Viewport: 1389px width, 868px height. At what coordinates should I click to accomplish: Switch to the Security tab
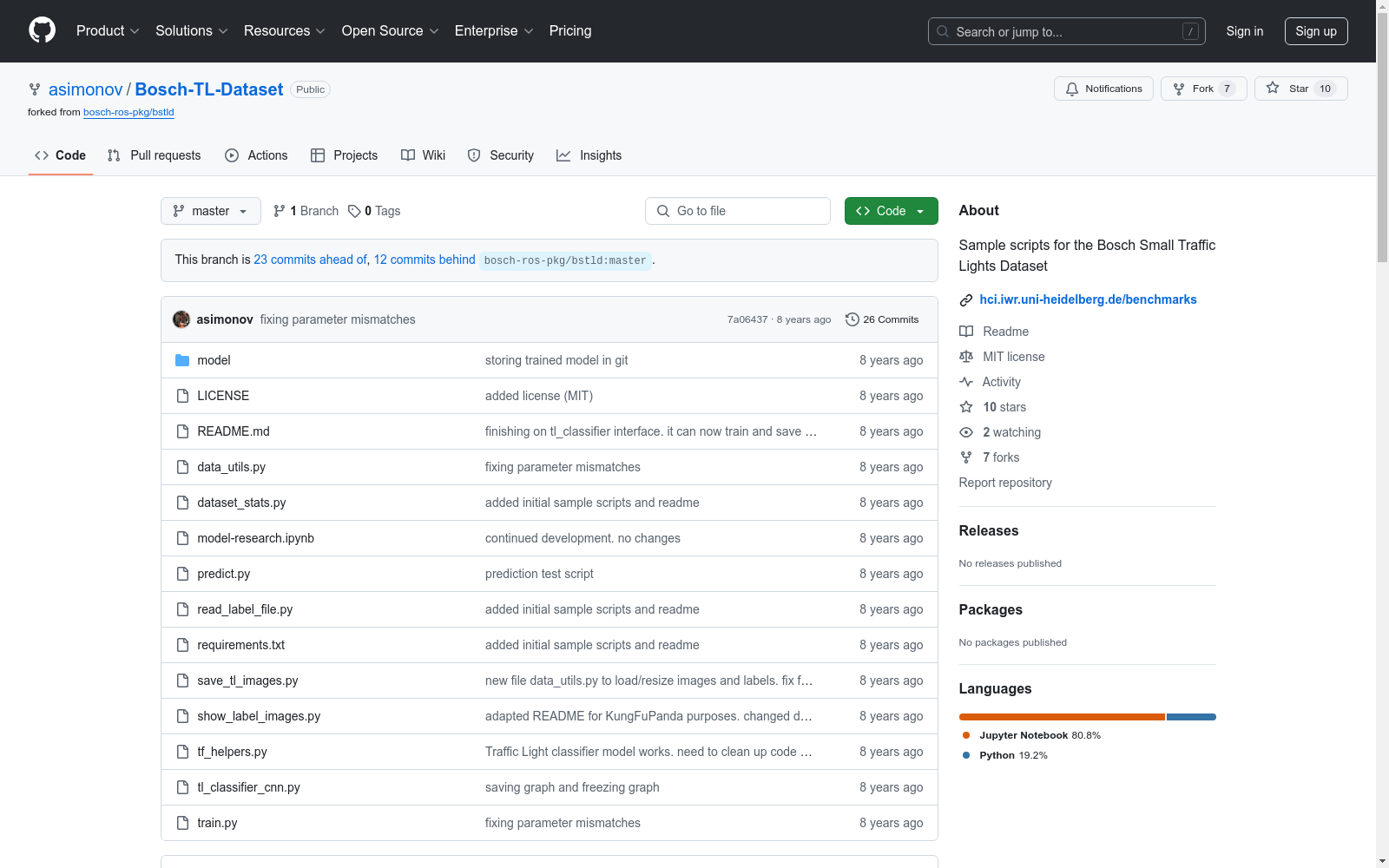(x=501, y=155)
